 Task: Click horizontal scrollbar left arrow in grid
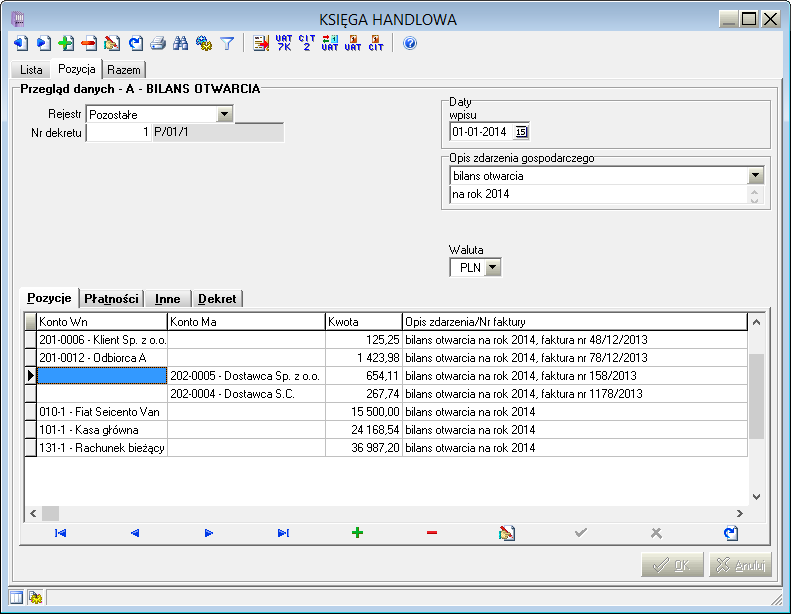pyautogui.click(x=33, y=514)
